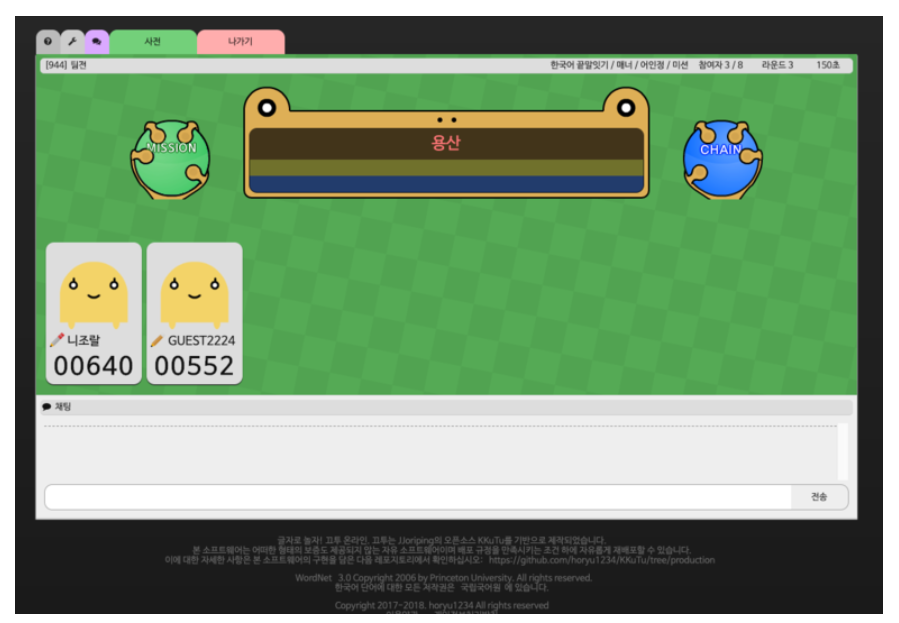Click the blue CHAIN badge

click(722, 159)
